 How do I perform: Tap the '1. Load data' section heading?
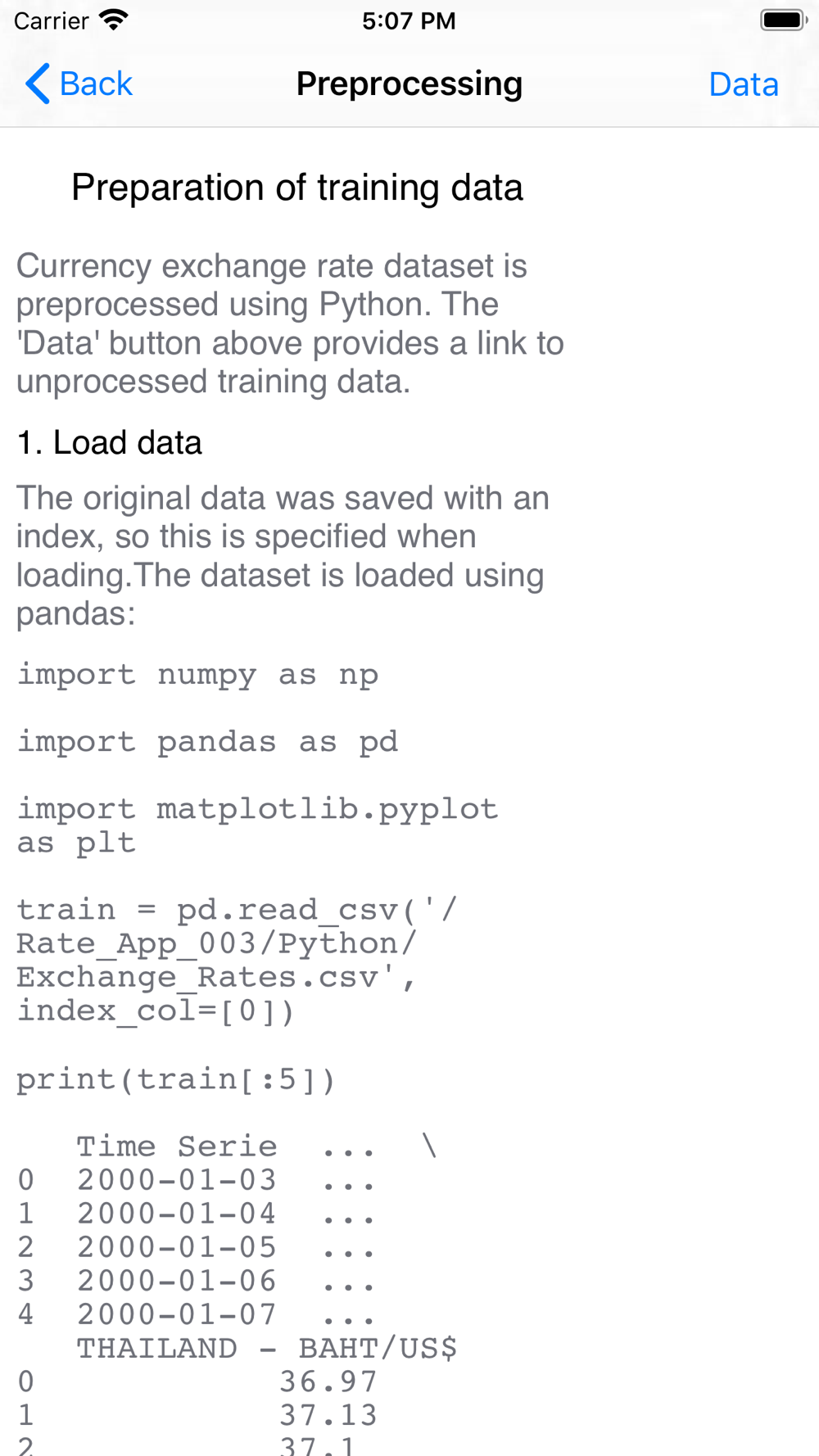(109, 442)
